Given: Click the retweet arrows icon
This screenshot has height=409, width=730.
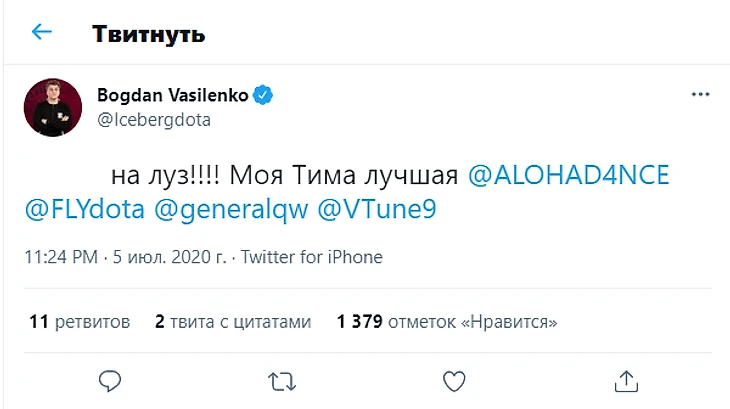Looking at the screenshot, I should coord(283,380).
